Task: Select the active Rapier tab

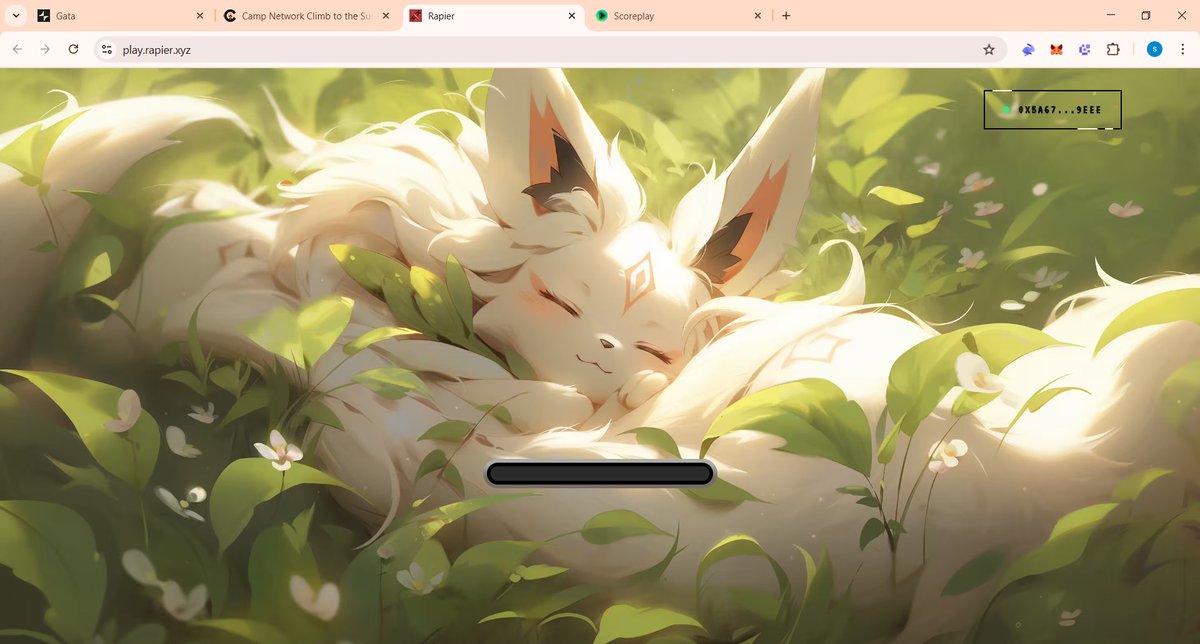Action: click(x=494, y=16)
